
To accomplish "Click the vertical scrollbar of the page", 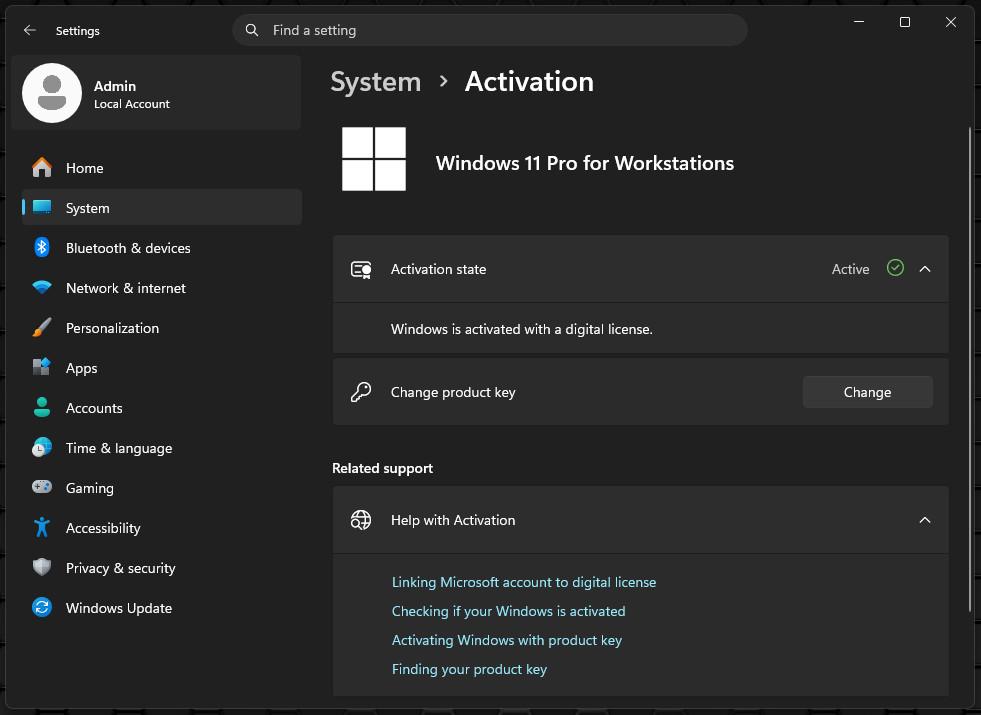I will pos(970,369).
